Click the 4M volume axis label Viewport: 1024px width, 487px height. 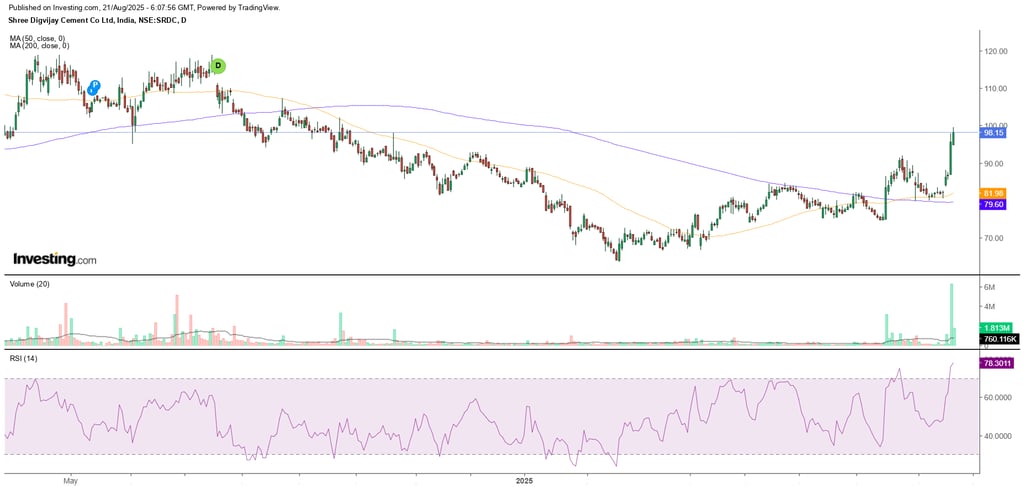989,307
